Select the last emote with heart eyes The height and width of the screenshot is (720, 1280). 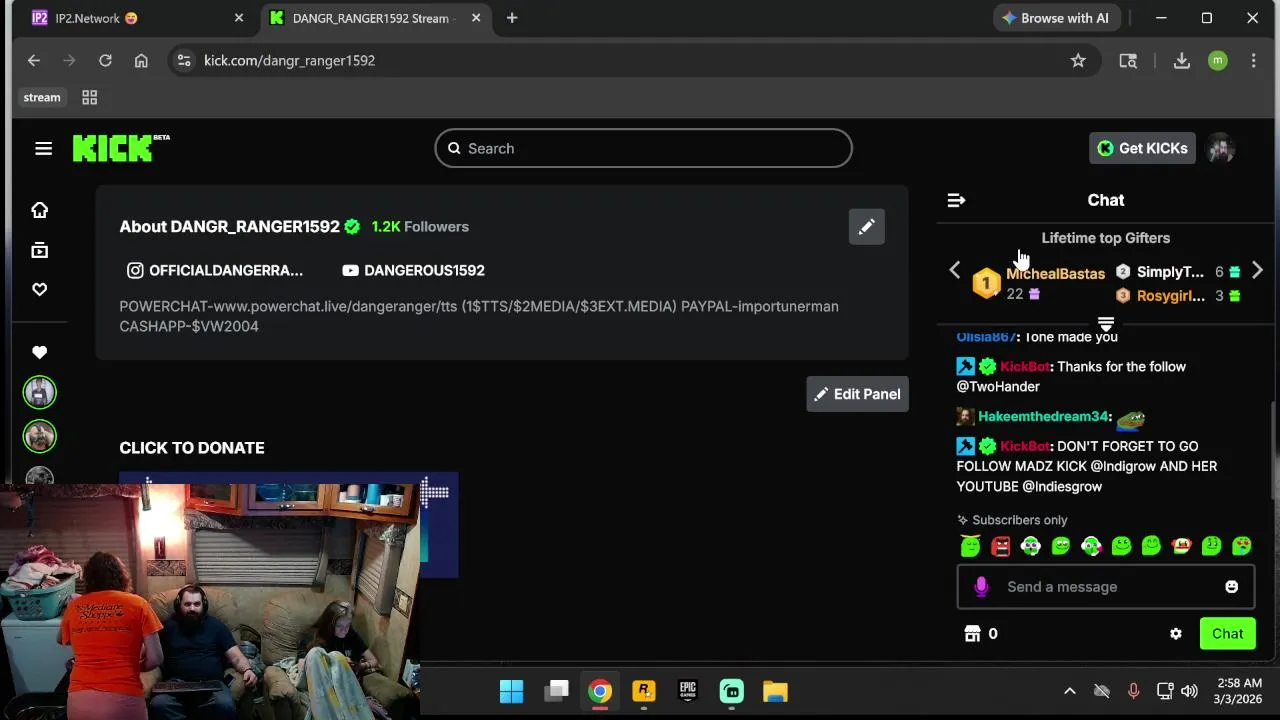[x=1241, y=546]
